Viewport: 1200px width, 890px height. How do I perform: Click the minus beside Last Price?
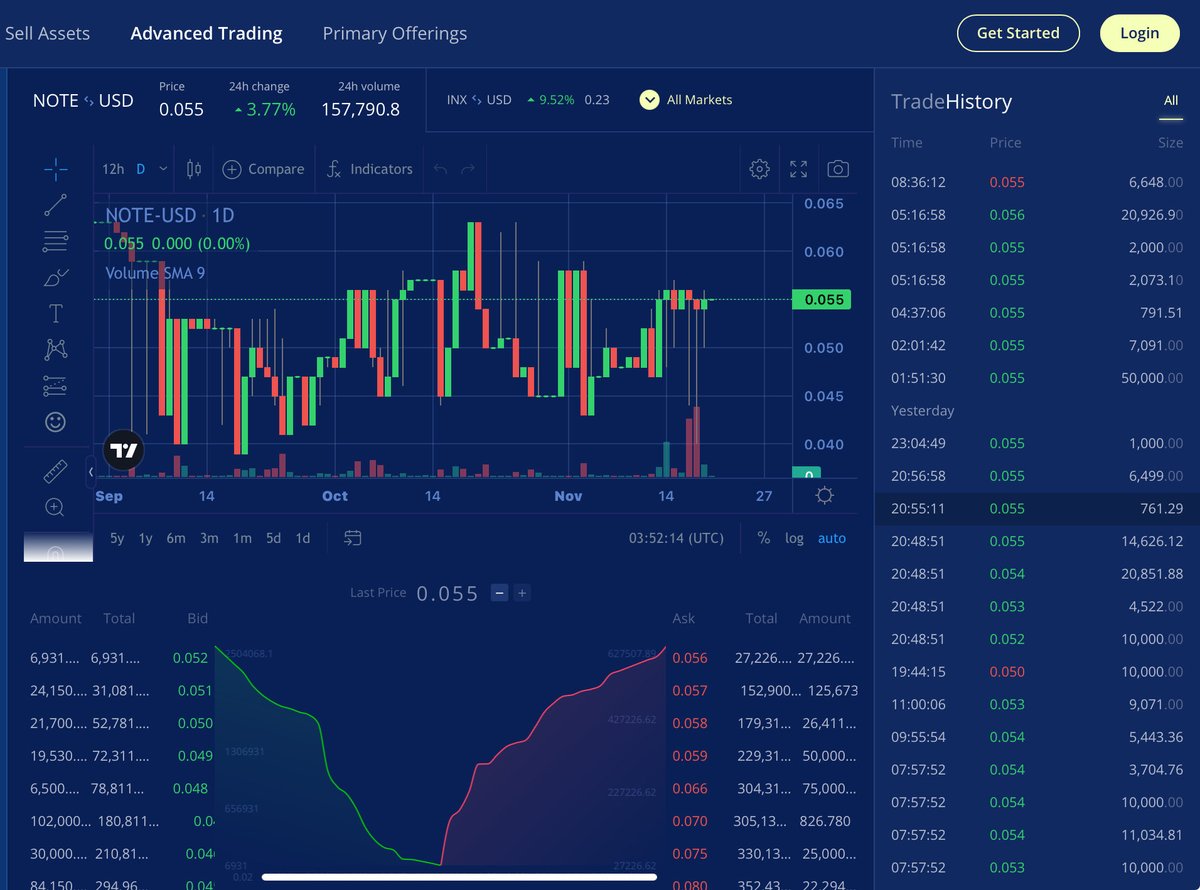coord(499,593)
